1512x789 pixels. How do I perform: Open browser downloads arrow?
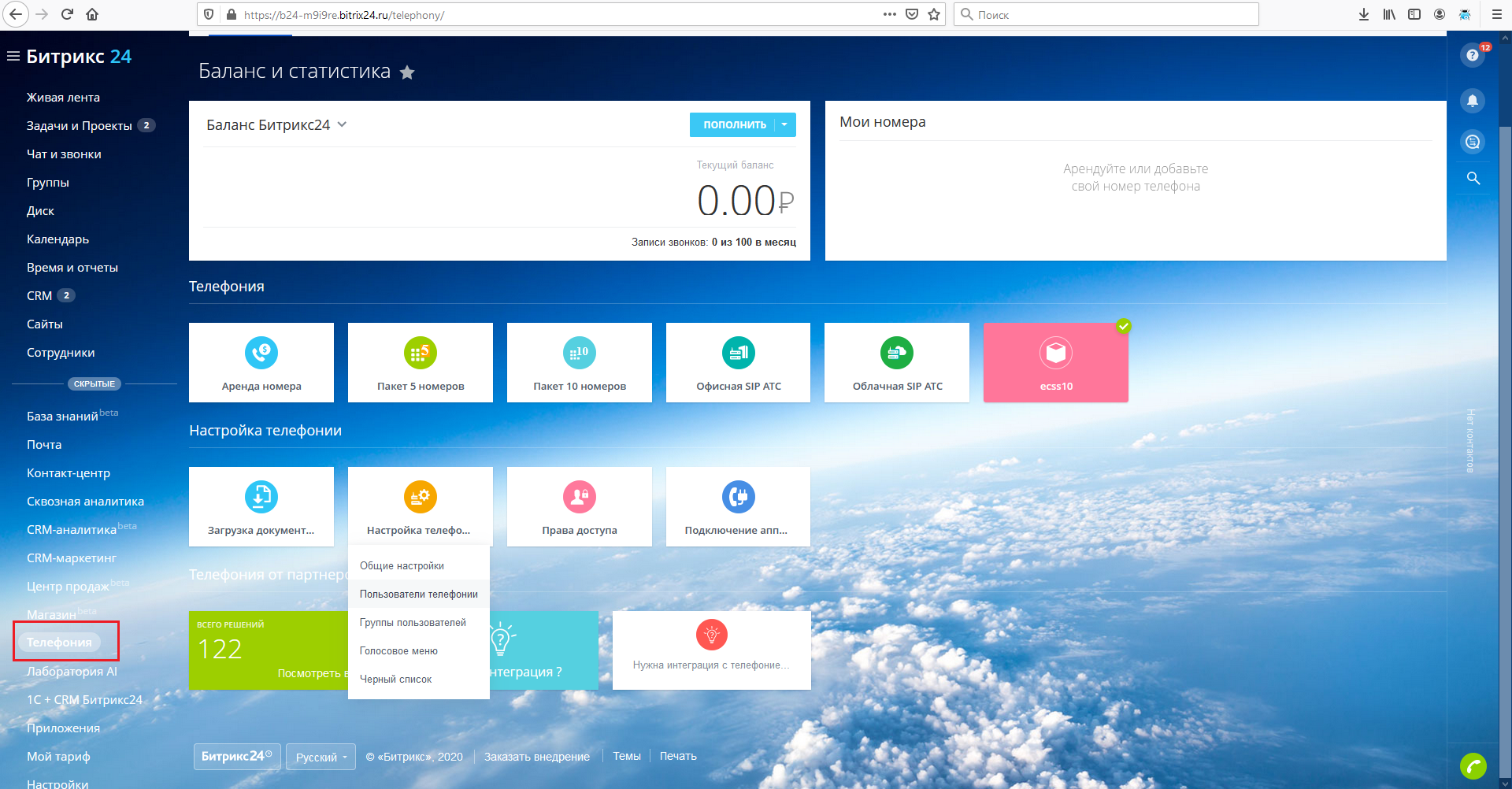1364,14
